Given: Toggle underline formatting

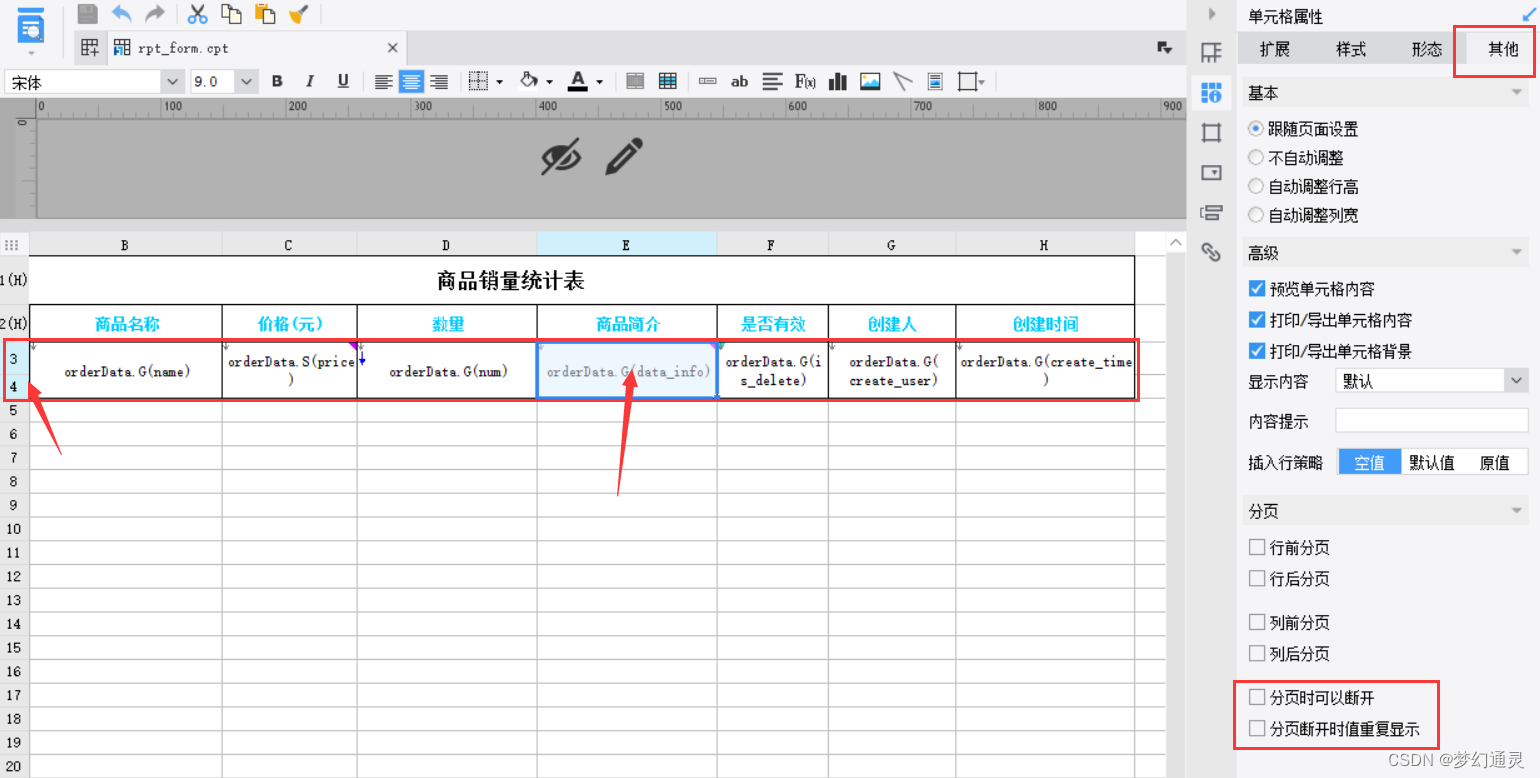Looking at the screenshot, I should click(x=343, y=82).
